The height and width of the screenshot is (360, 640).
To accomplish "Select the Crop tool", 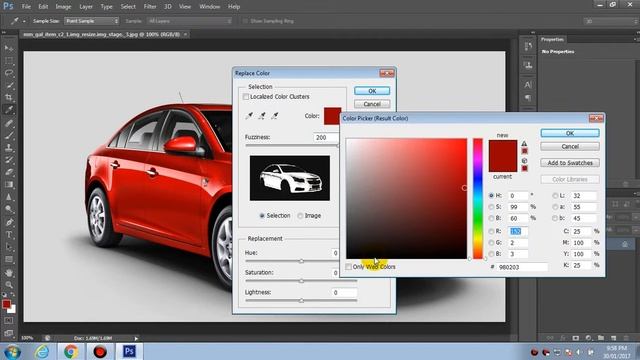I will (x=9, y=98).
